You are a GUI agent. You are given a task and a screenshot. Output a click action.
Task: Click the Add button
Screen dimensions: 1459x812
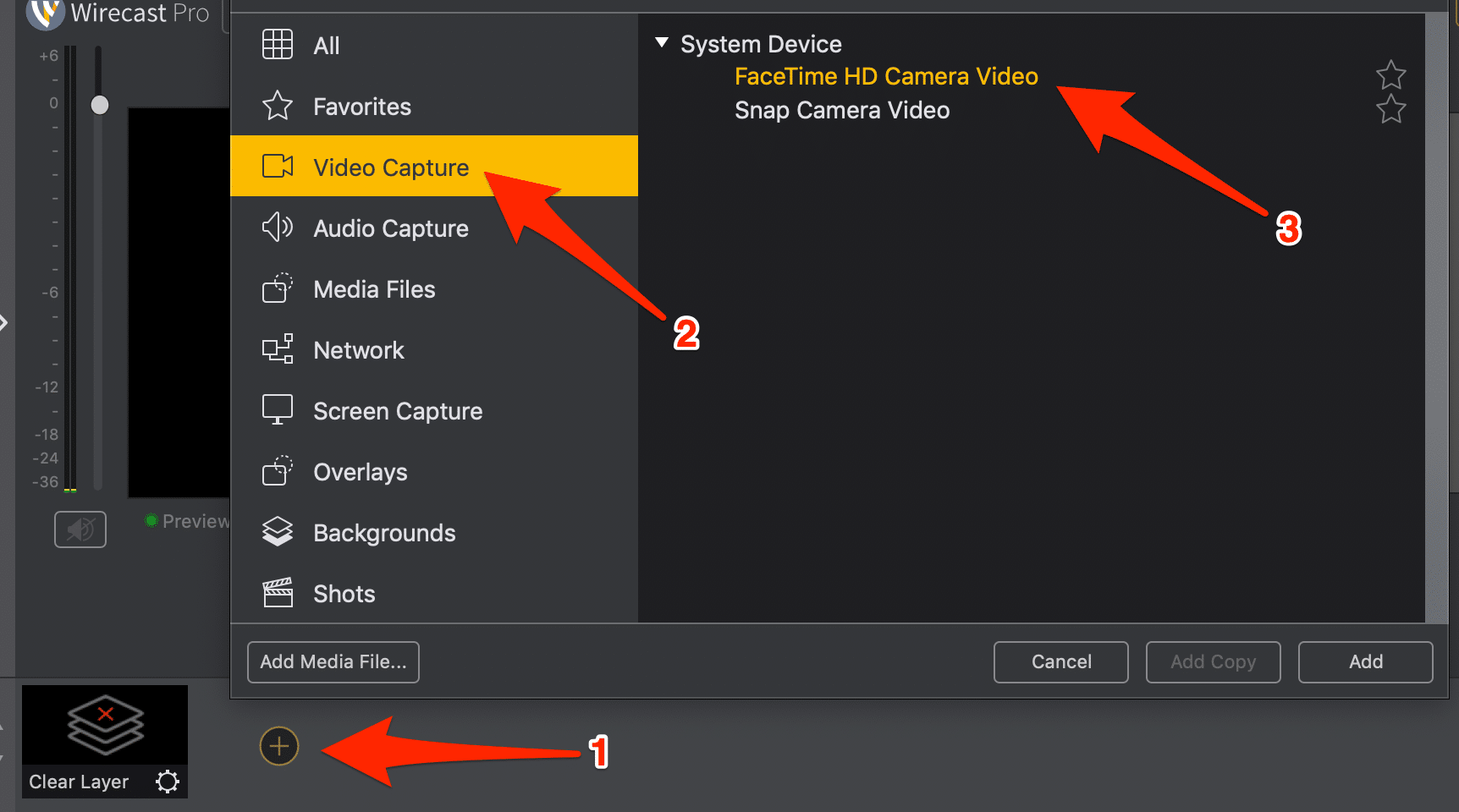pyautogui.click(x=1366, y=661)
